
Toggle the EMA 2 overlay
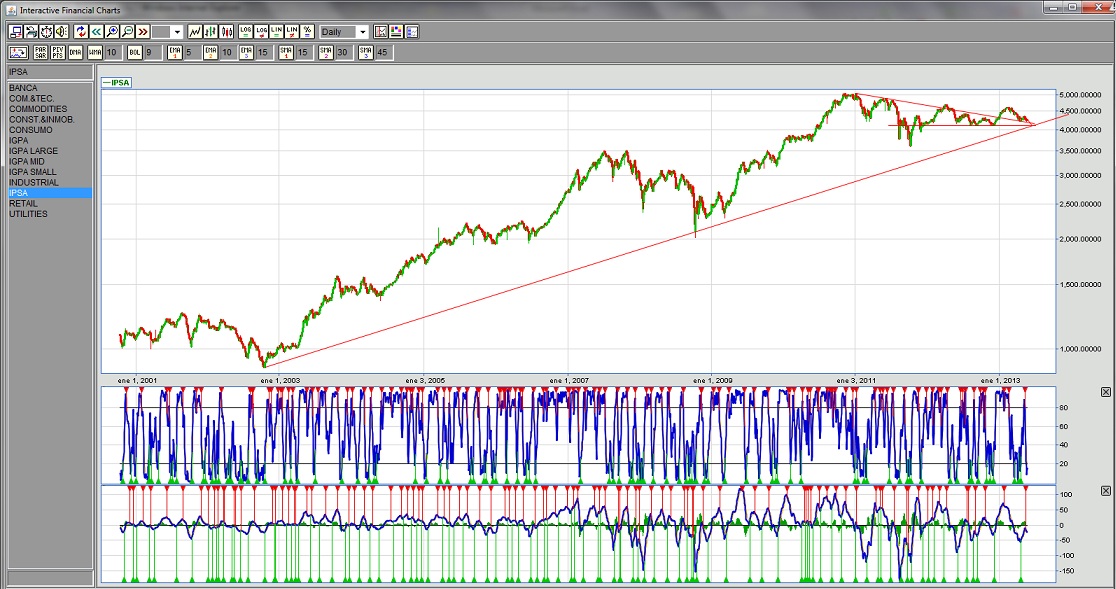point(211,53)
